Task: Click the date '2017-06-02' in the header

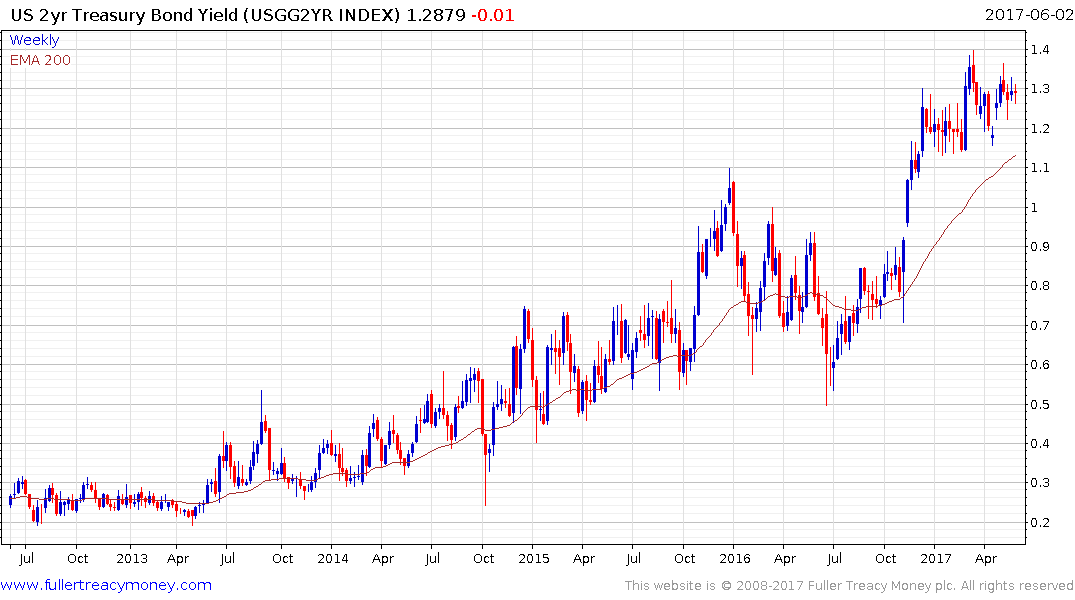Action: [x=1029, y=15]
